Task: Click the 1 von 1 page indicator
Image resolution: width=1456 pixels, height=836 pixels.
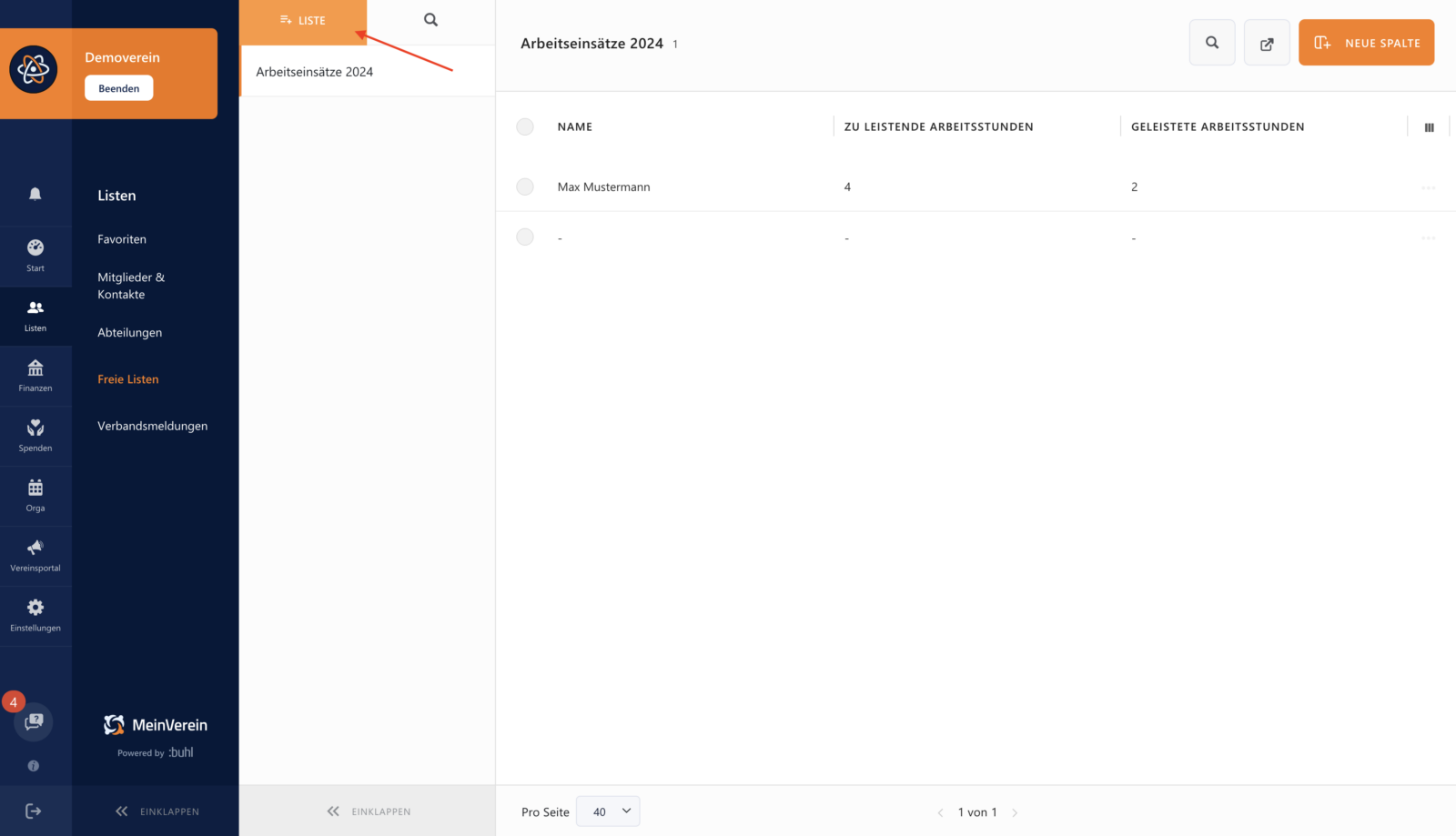Action: (x=977, y=812)
